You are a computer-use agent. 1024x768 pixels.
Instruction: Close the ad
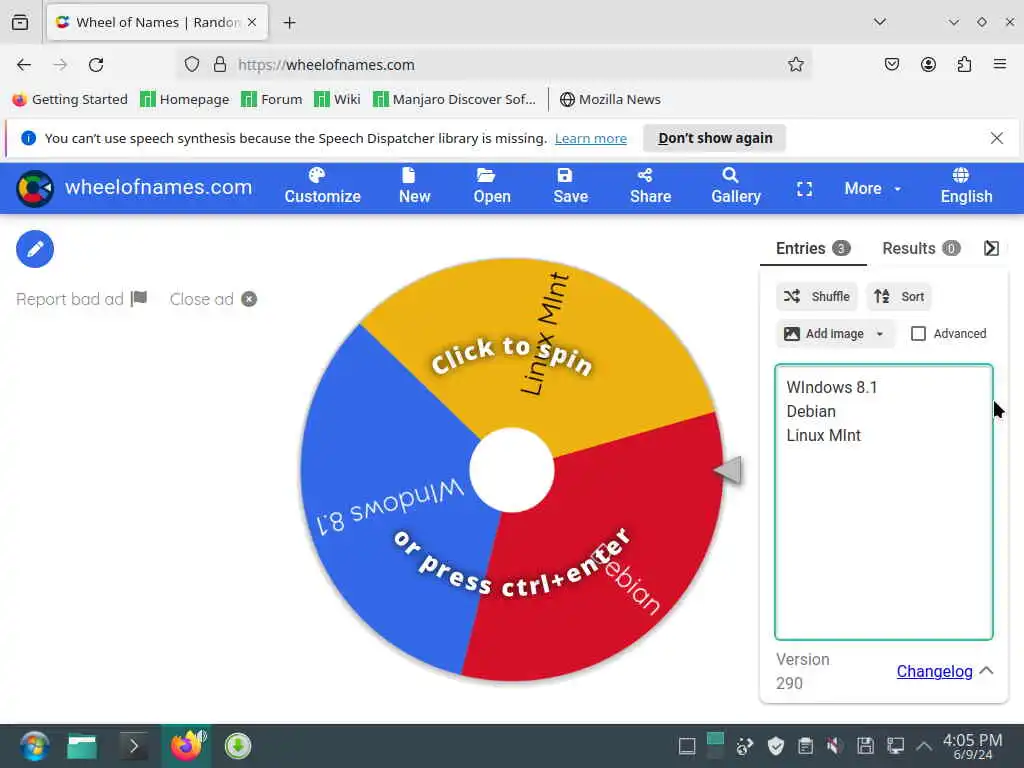[x=213, y=299]
